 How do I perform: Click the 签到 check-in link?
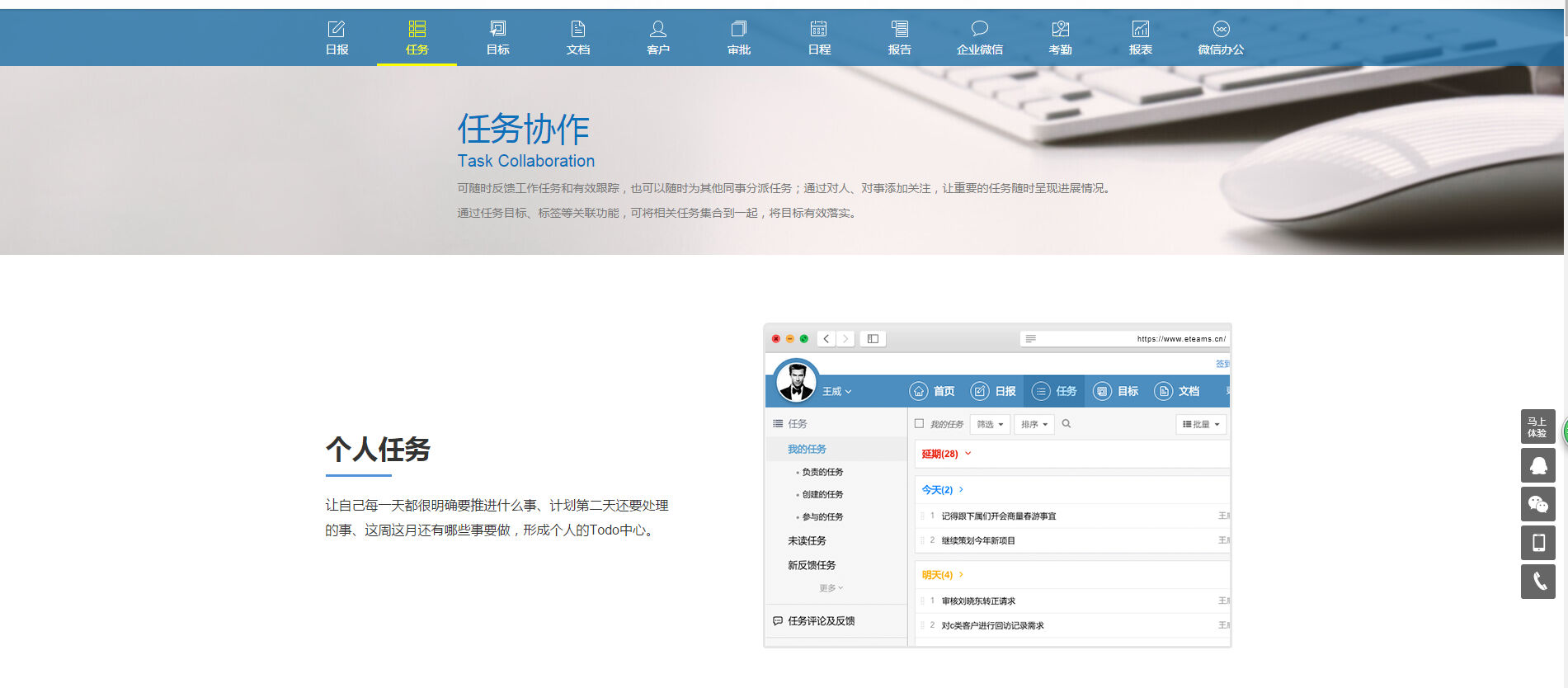click(x=1222, y=364)
